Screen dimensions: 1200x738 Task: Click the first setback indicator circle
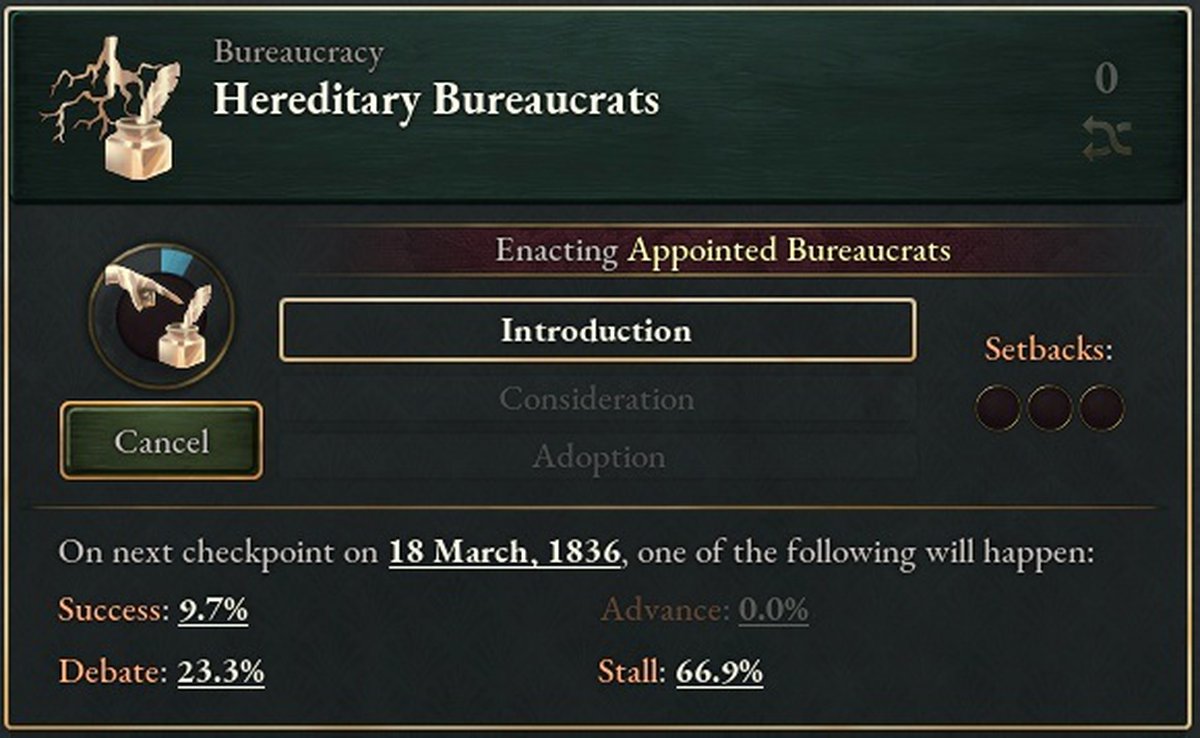pyautogui.click(x=998, y=408)
